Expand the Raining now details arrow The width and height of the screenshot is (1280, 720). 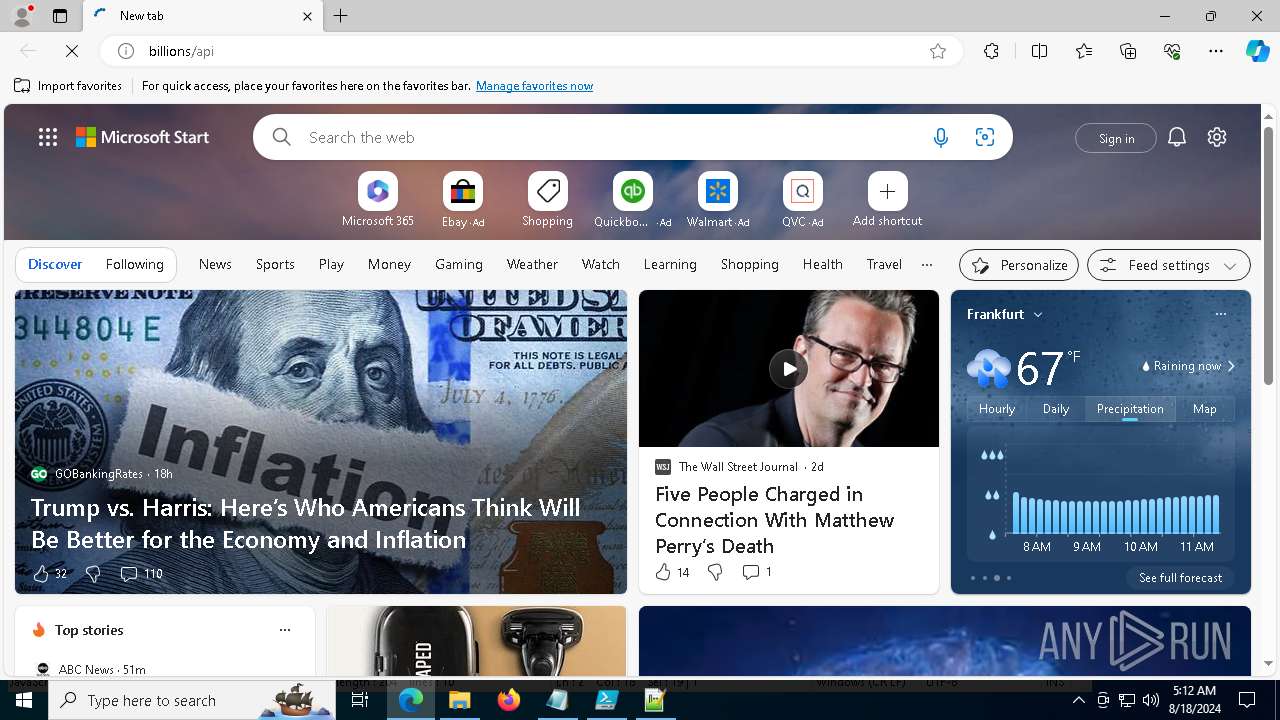tap(1231, 366)
